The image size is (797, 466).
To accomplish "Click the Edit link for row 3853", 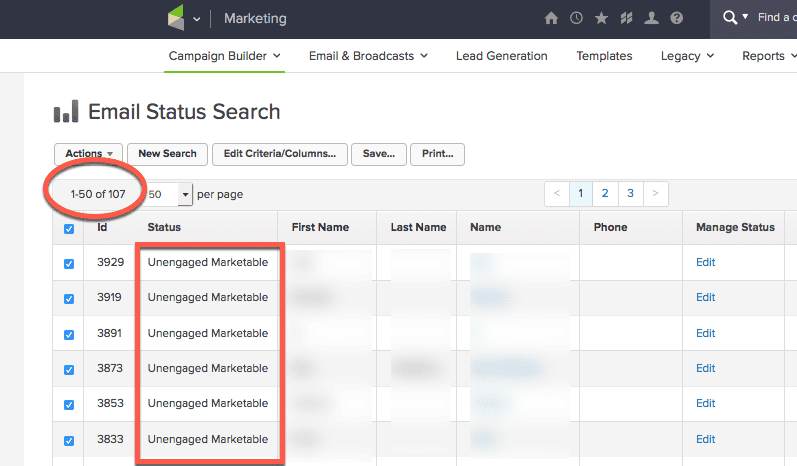I will tap(706, 403).
